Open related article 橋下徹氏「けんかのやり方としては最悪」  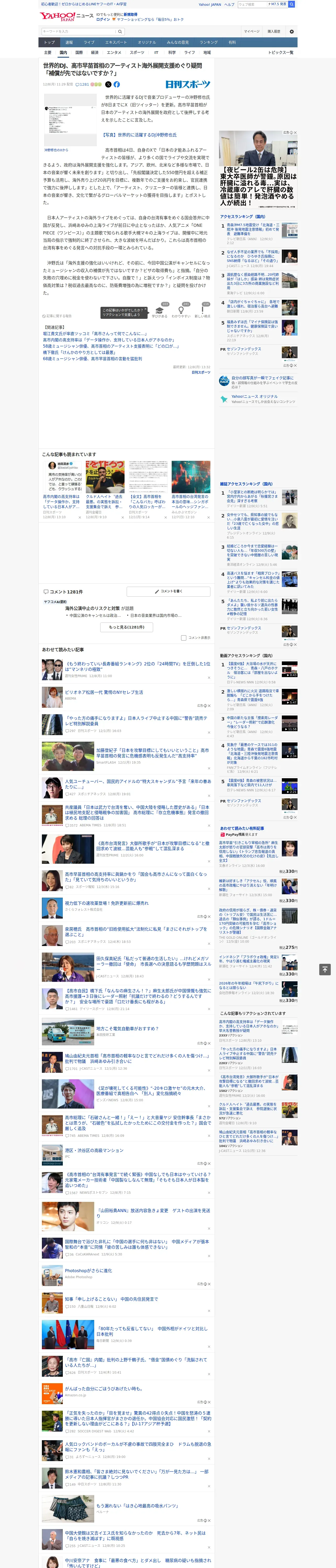(79, 353)
